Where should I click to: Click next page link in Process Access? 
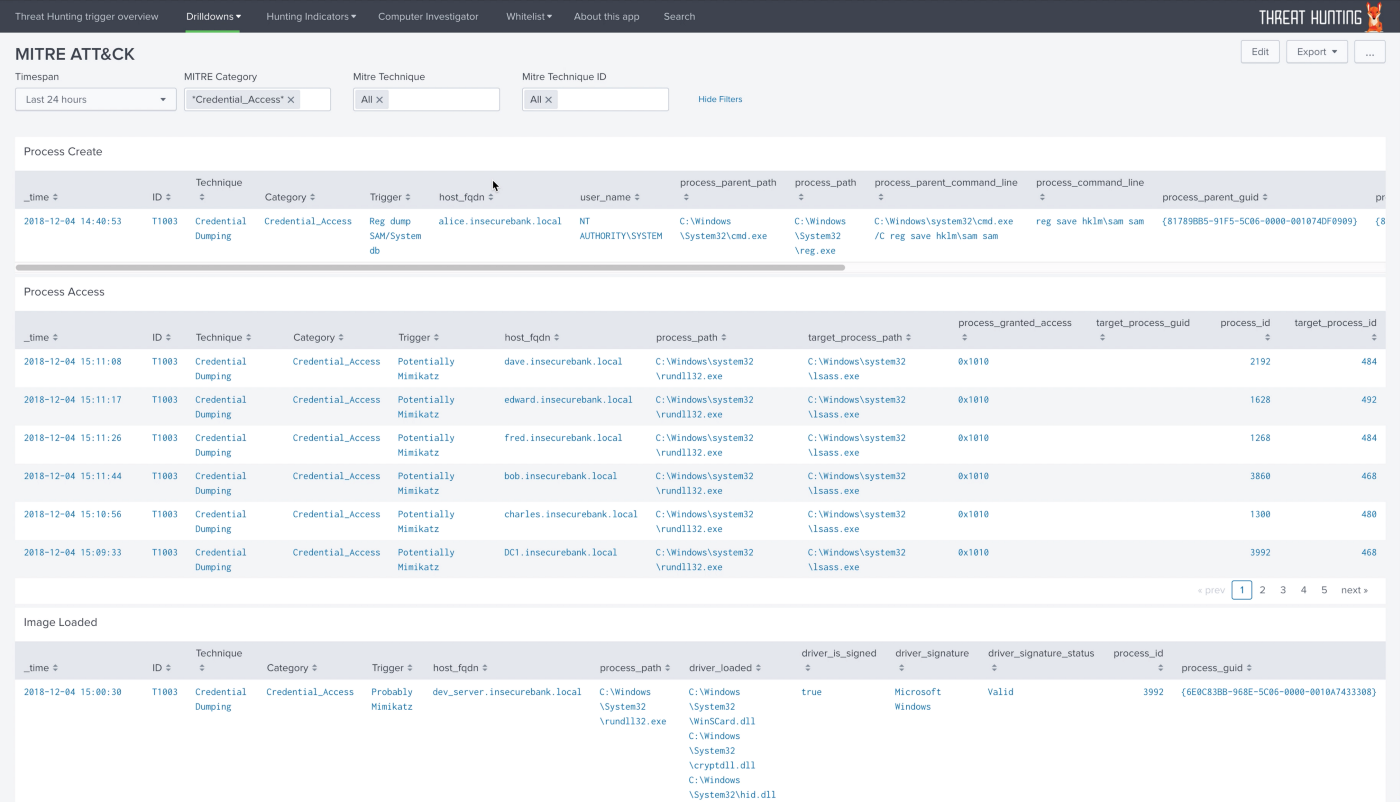1354,590
